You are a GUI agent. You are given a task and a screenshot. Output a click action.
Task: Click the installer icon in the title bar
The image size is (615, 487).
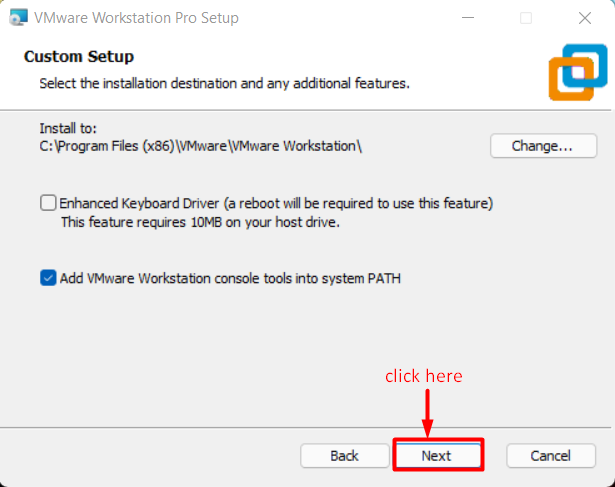coord(15,18)
